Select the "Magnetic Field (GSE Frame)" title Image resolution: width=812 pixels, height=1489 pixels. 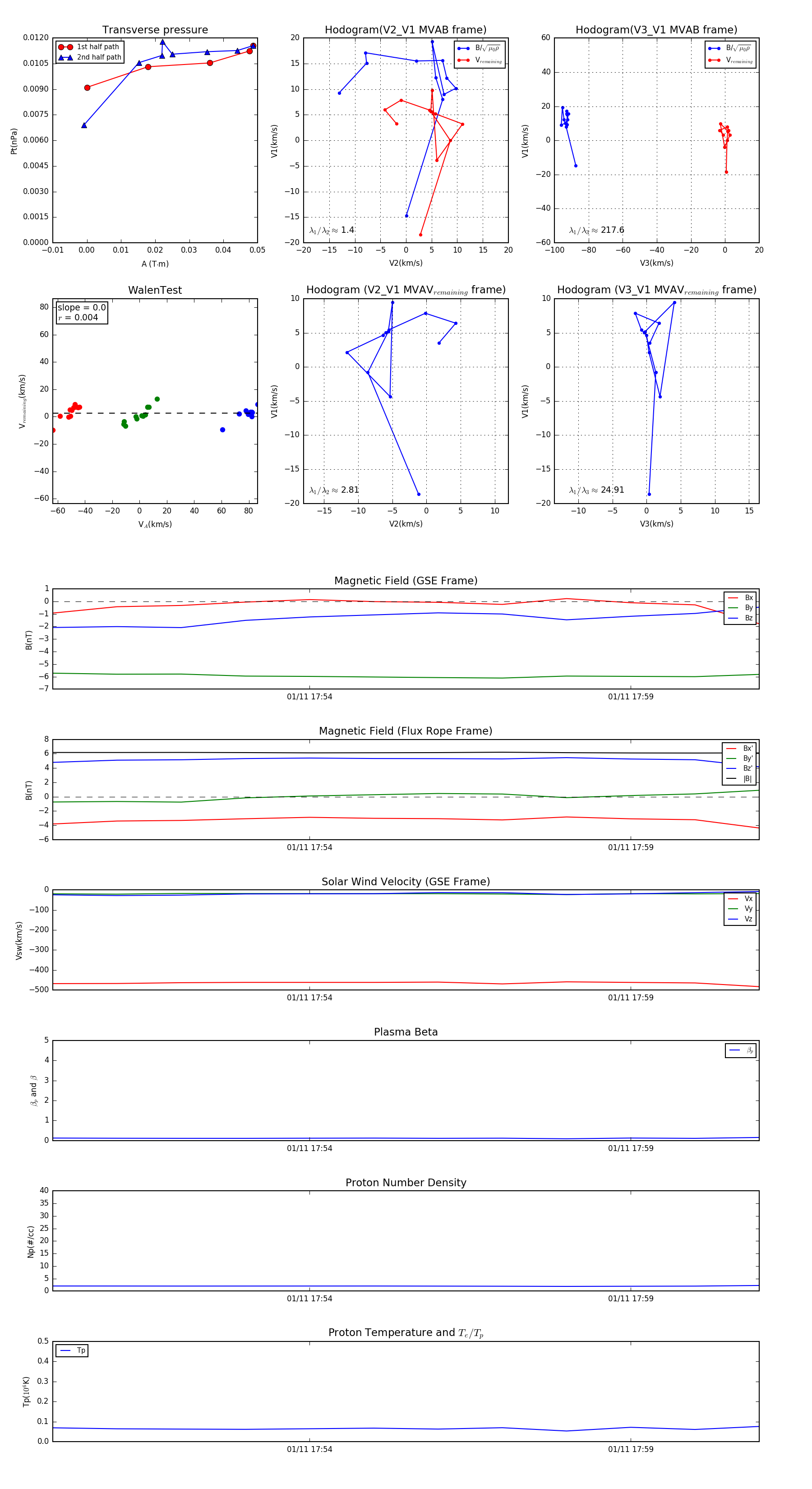(x=406, y=581)
